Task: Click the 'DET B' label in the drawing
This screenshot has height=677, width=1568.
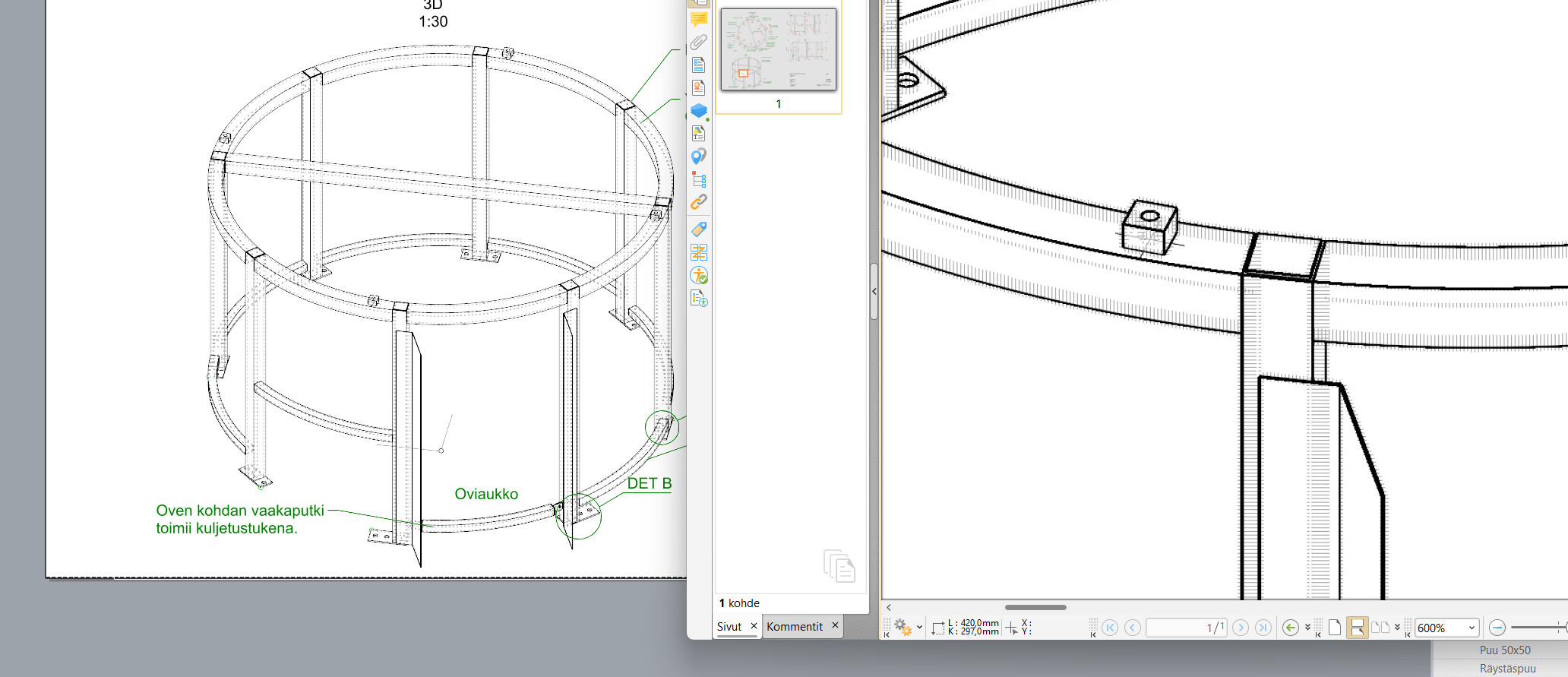Action: [x=650, y=483]
